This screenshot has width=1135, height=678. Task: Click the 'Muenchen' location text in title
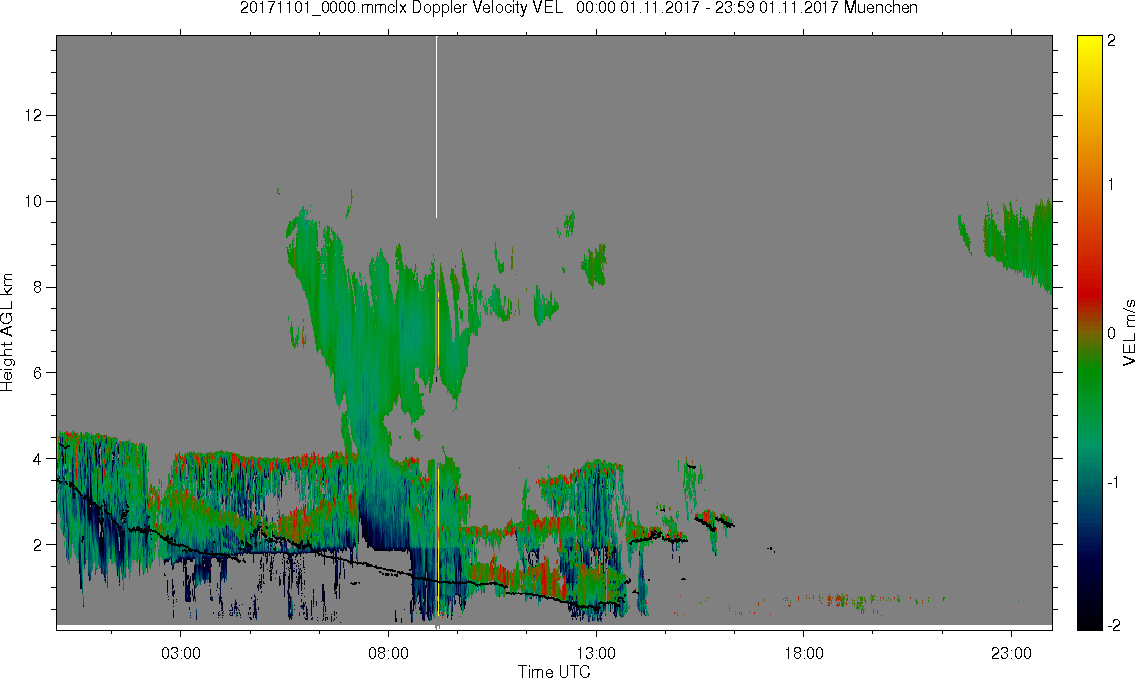(880, 8)
